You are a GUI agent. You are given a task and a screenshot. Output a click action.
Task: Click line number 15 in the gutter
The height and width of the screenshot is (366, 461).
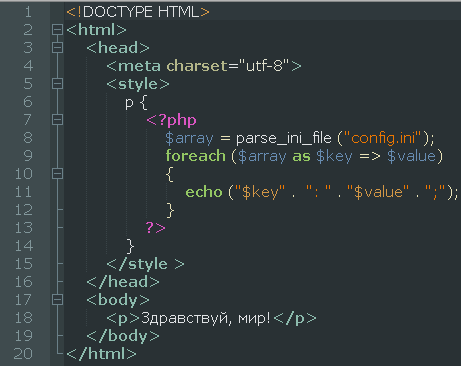(x=23, y=264)
